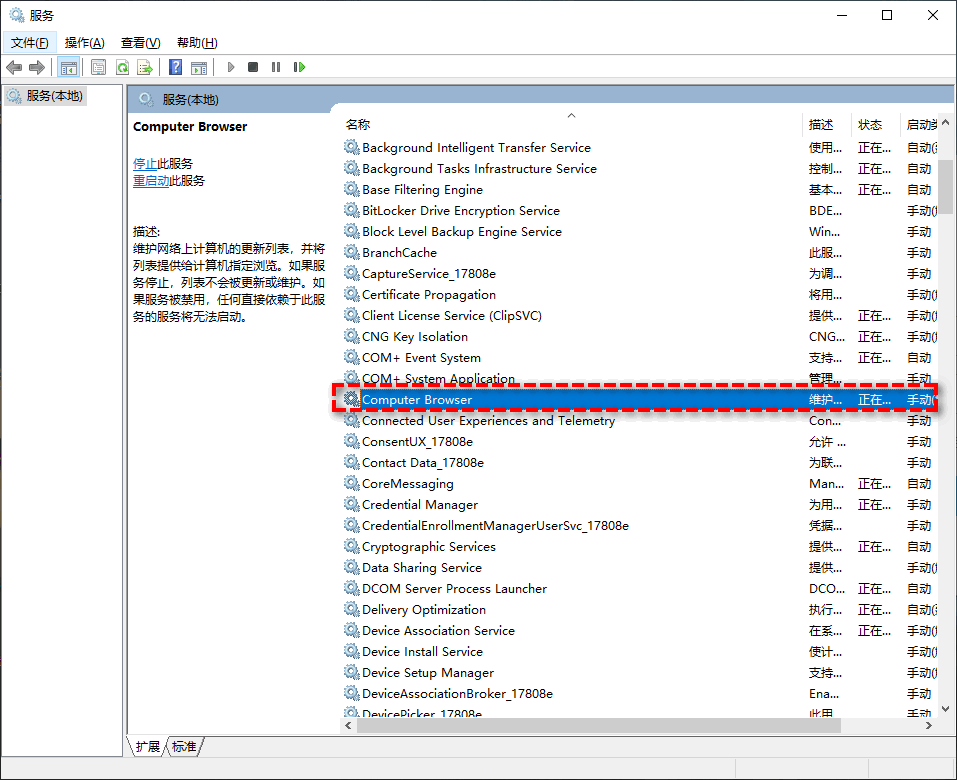Viewport: 957px width, 780px height.
Task: Open properties for the selected service
Action: point(99,67)
